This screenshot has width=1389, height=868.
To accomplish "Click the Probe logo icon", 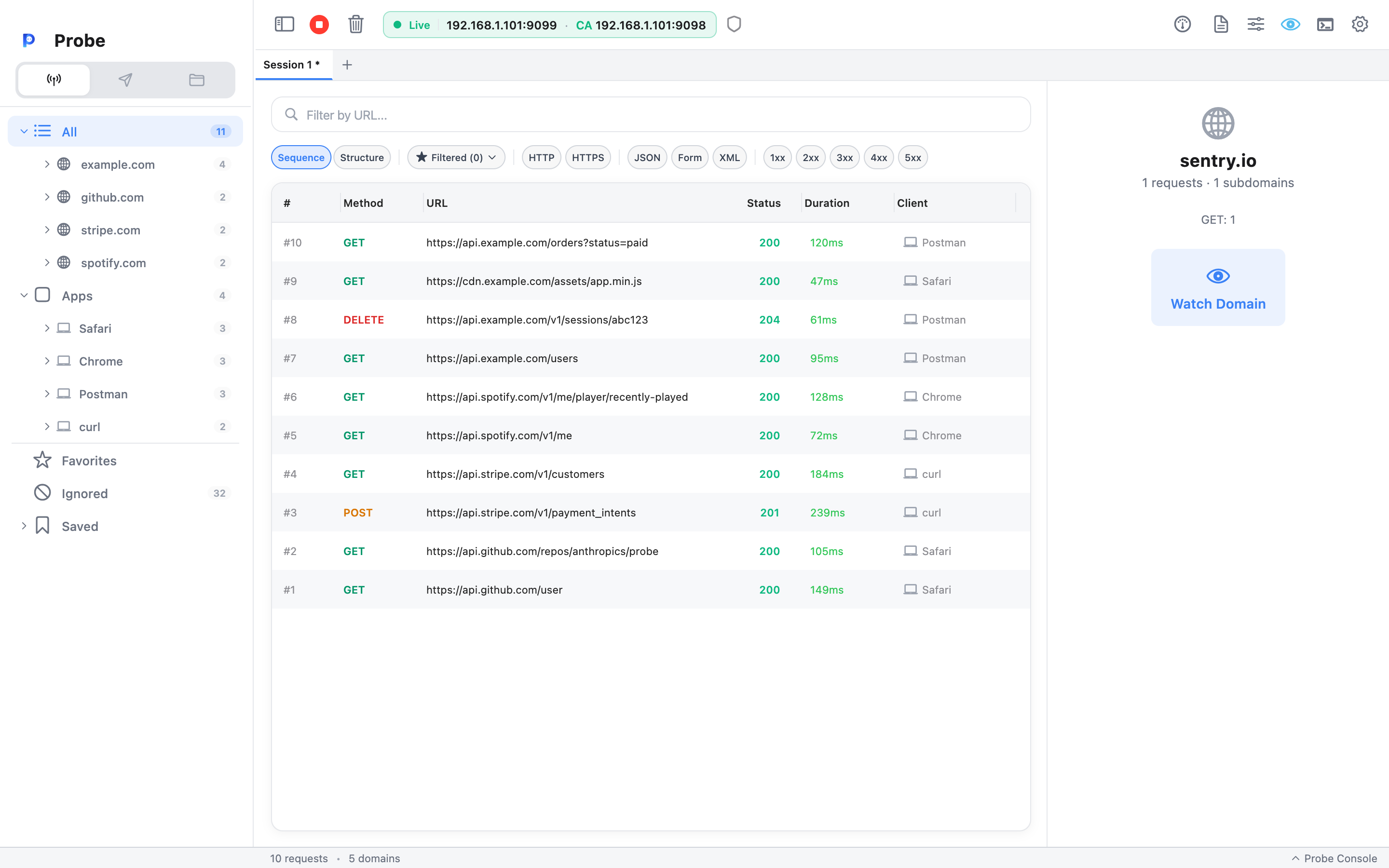I will tap(29, 40).
